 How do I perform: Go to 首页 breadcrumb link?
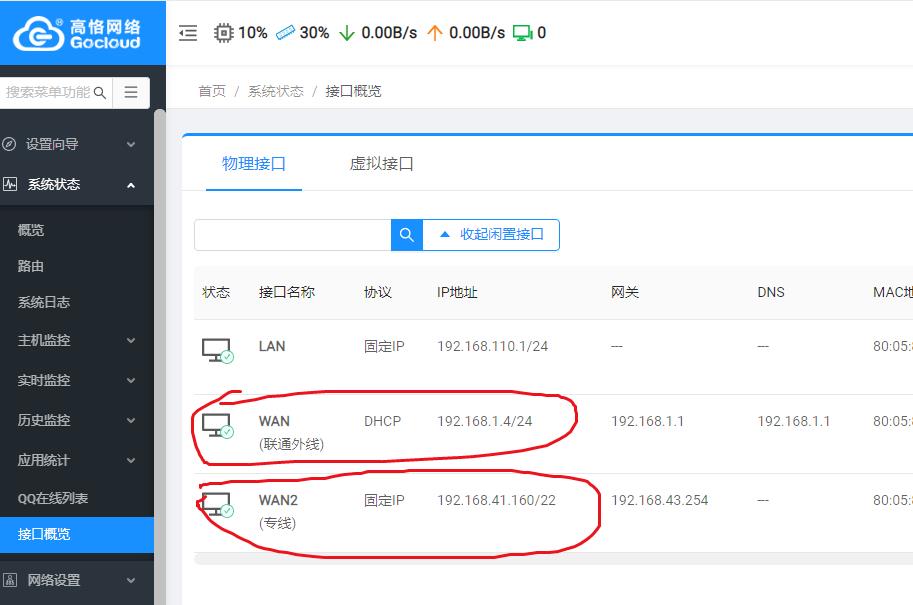[212, 91]
